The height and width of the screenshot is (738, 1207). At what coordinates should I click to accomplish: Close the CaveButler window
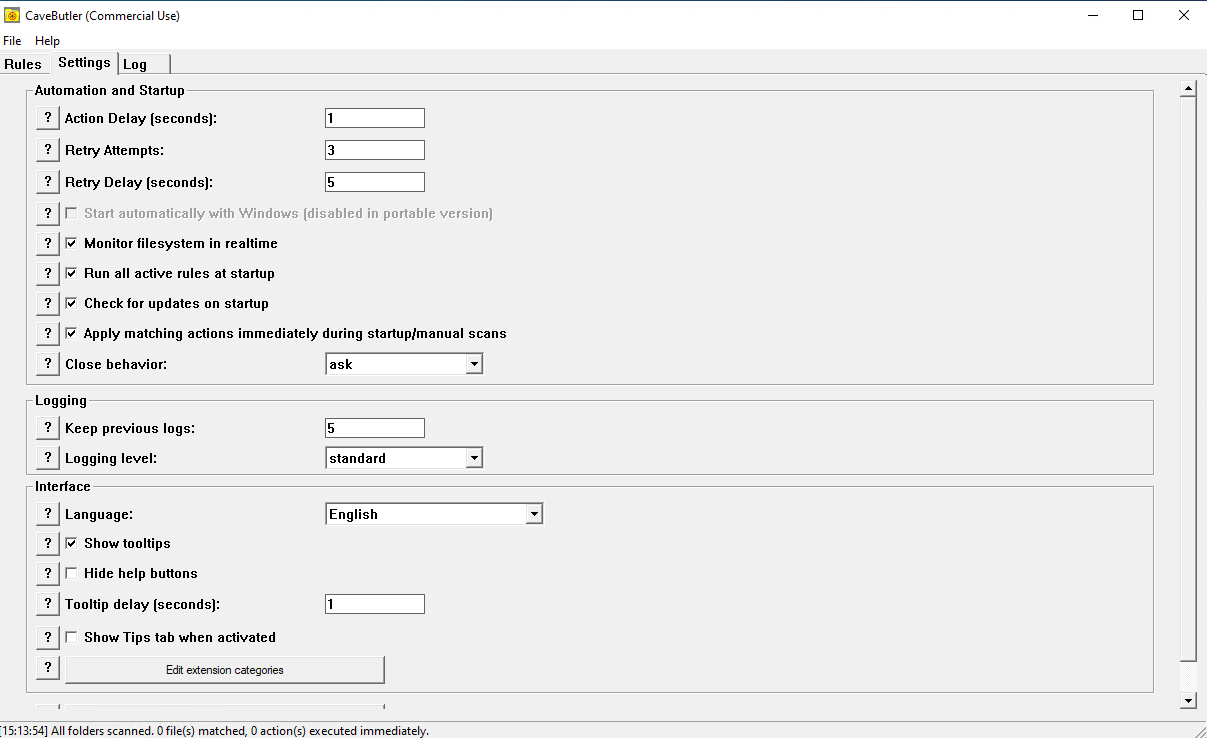coord(1184,16)
